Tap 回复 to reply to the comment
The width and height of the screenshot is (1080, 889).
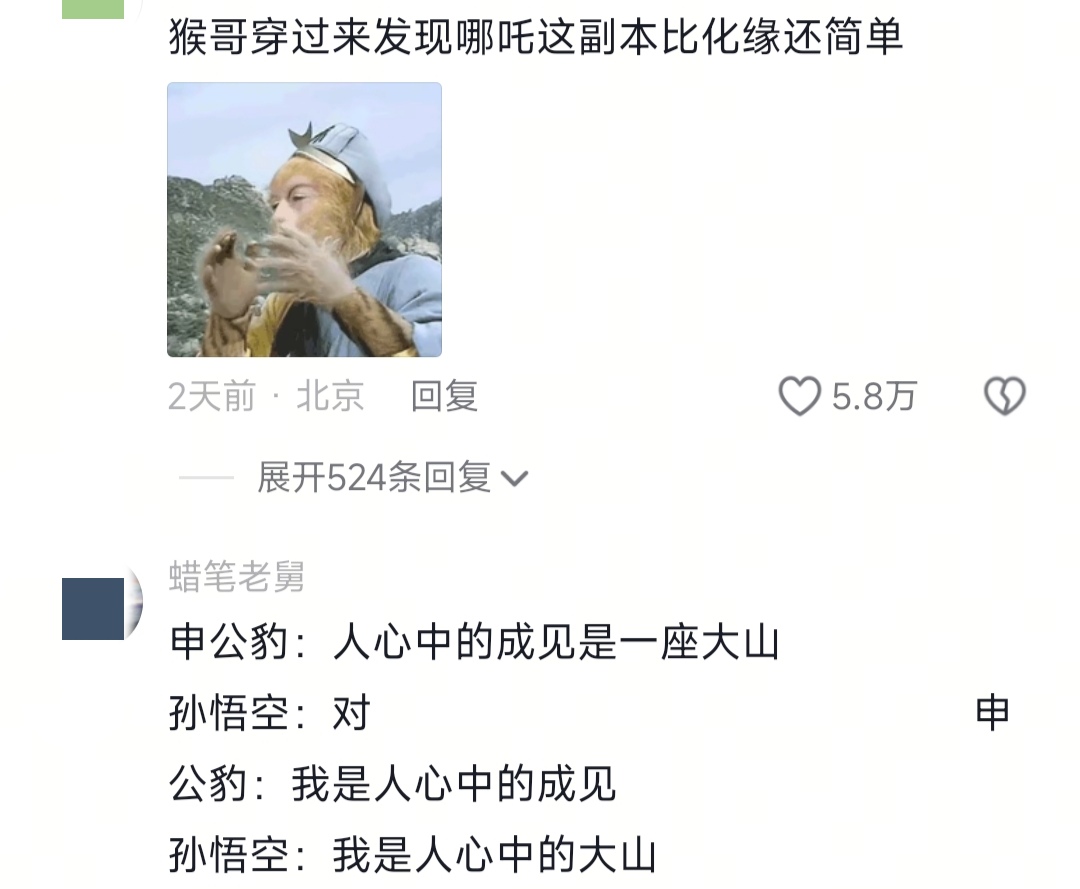pyautogui.click(x=444, y=397)
